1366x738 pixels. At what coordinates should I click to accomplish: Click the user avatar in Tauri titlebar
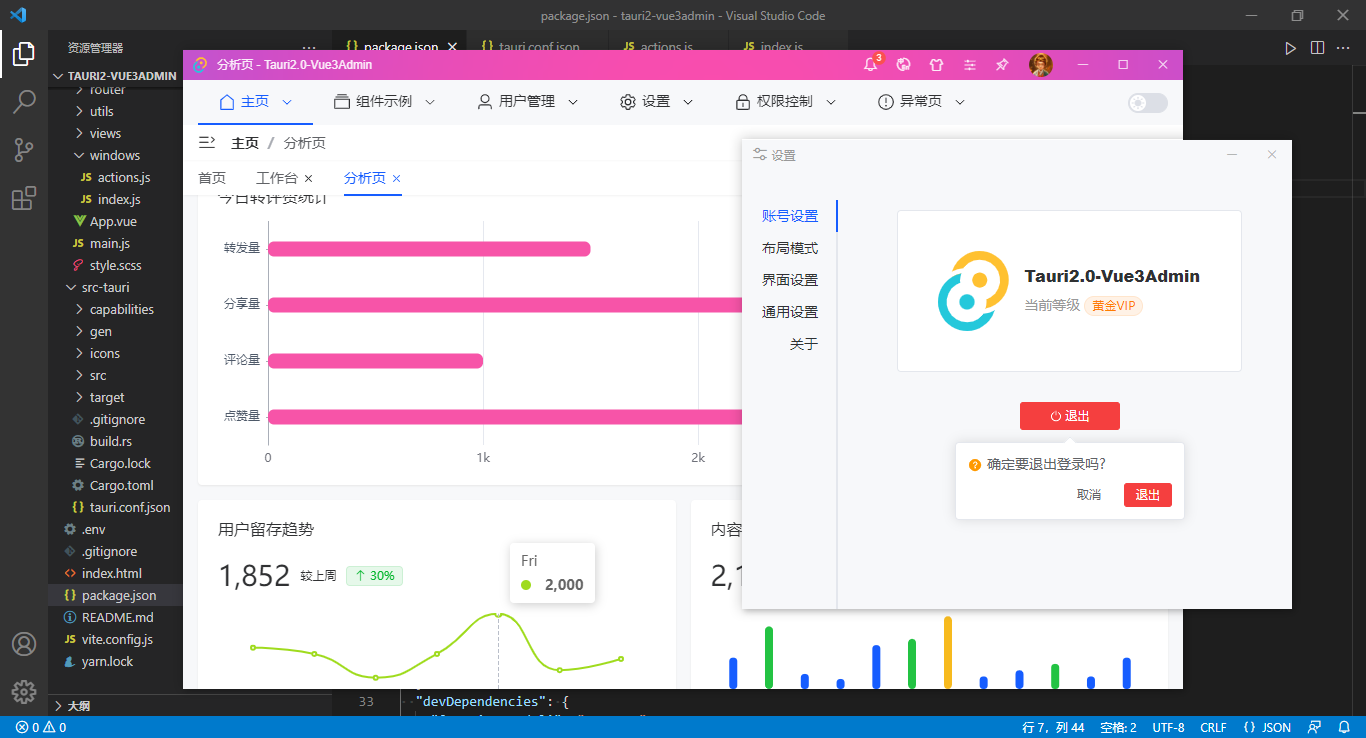point(1041,65)
